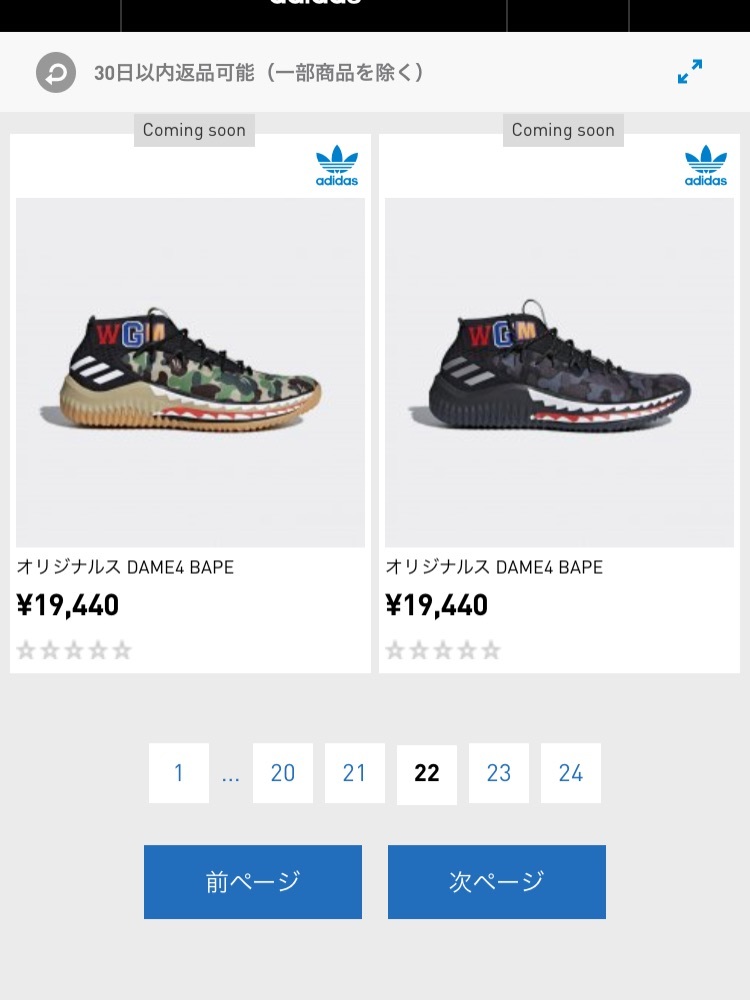This screenshot has height=1000, width=750.
Task: Click adidas trefoil logo on black camo shoe card
Action: click(706, 166)
